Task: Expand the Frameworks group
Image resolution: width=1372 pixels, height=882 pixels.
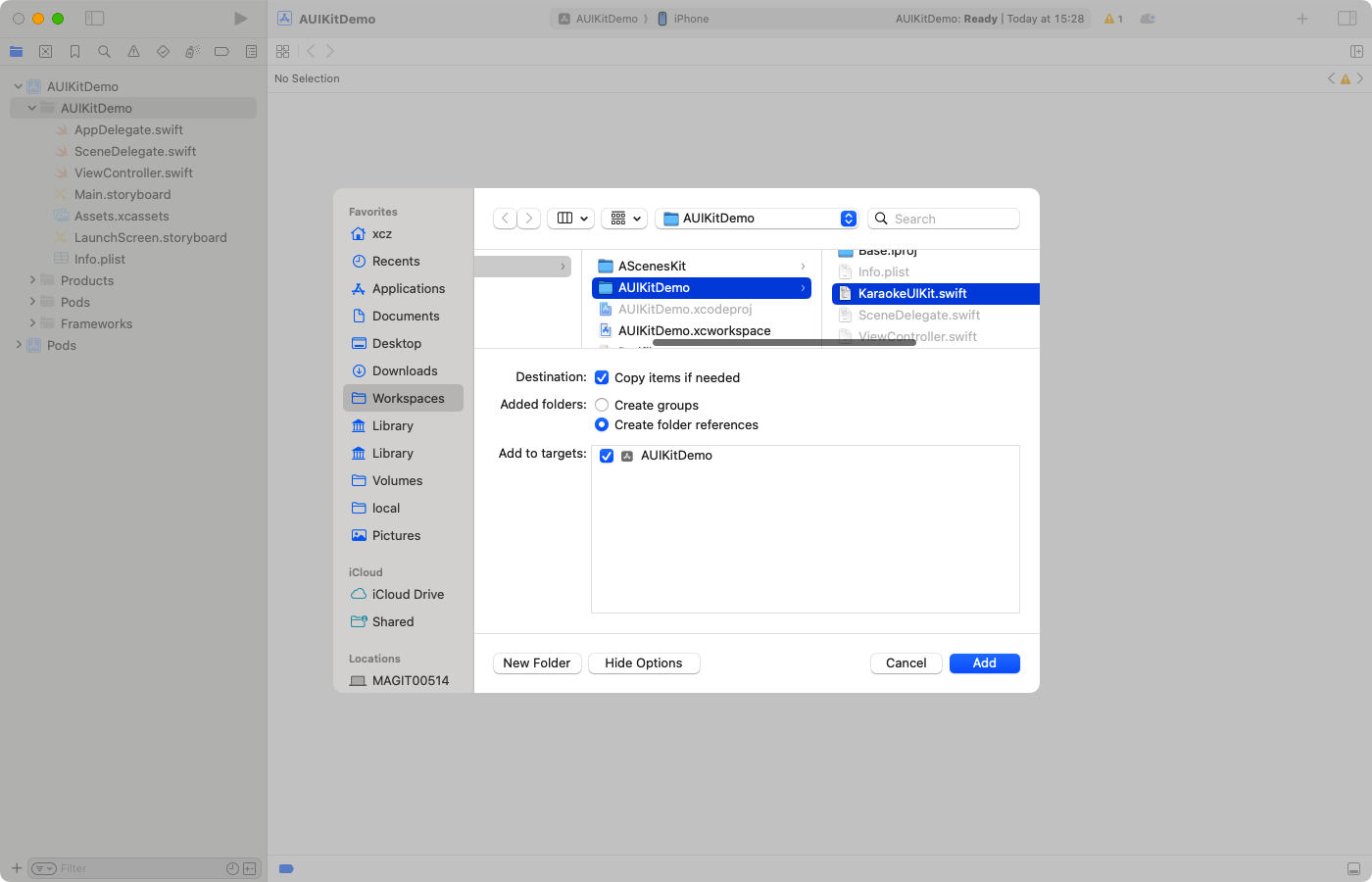Action: point(31,323)
